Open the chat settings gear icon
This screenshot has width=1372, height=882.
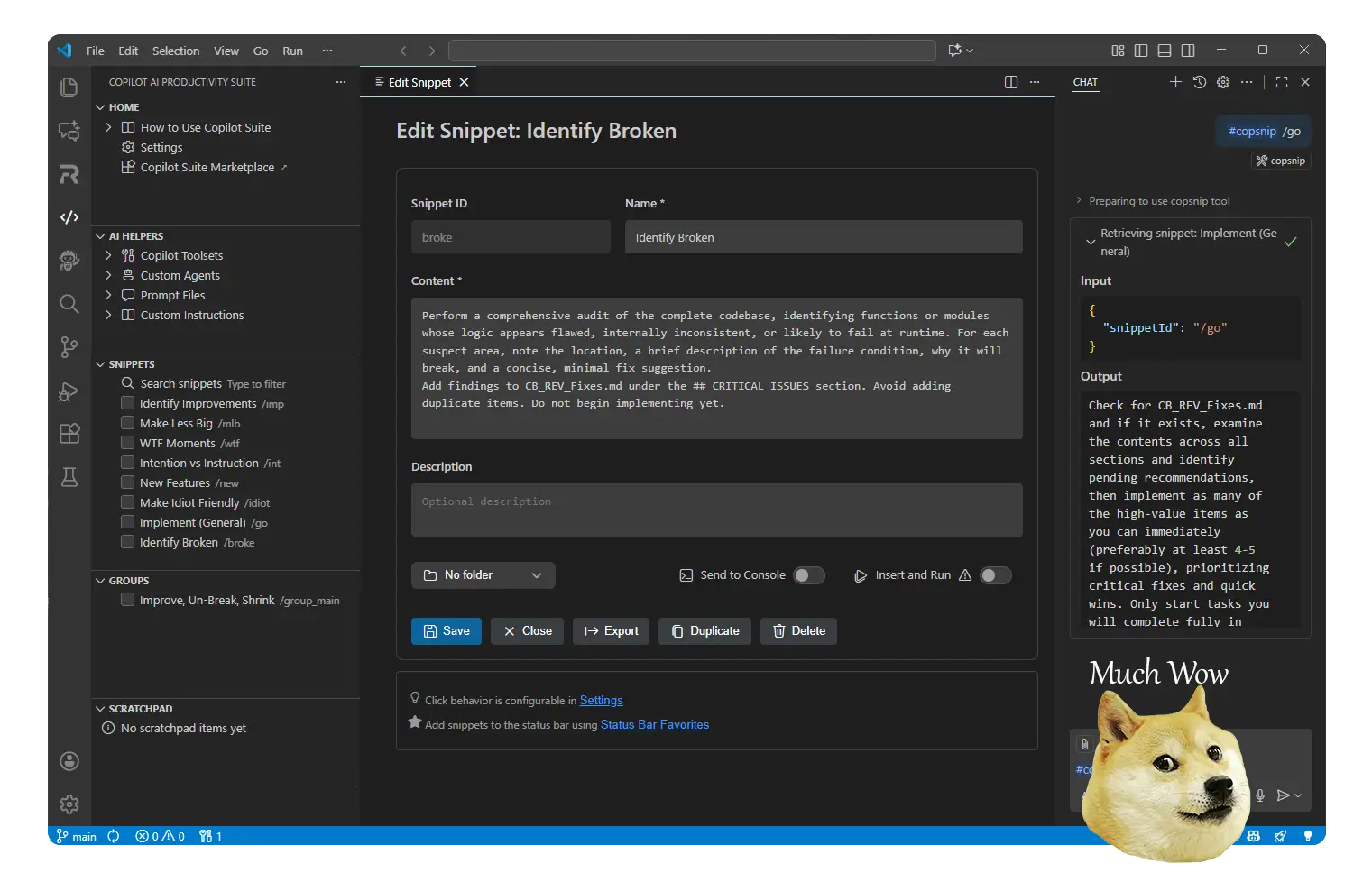click(1222, 82)
